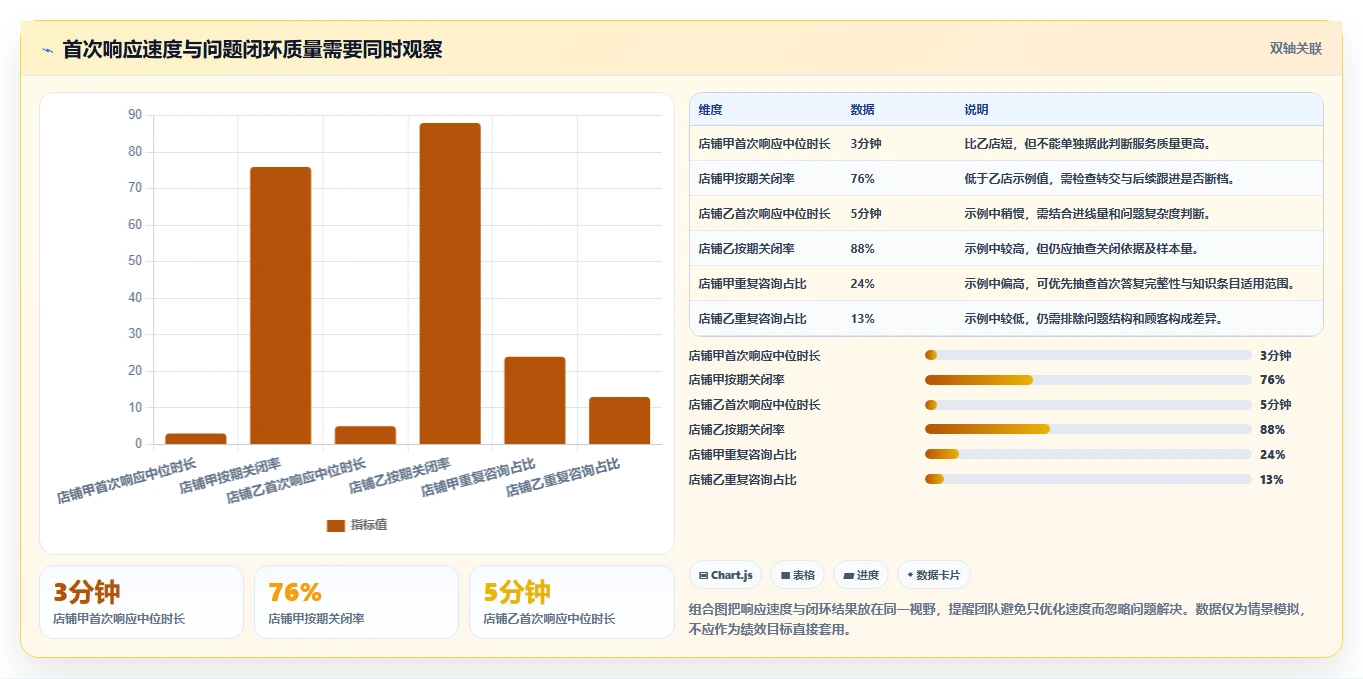This screenshot has height=679, width=1363.
Task: Click the 店铺甲首次响应中位时长 chart bar
Action: [x=196, y=438]
